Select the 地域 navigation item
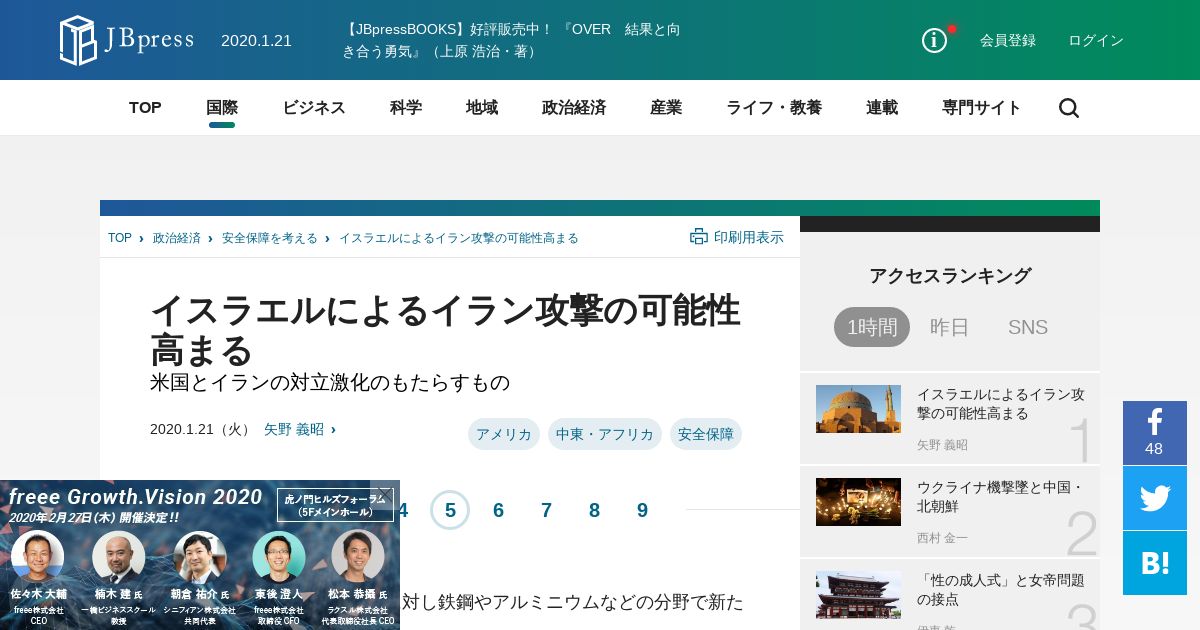1200x630 pixels. pos(482,108)
